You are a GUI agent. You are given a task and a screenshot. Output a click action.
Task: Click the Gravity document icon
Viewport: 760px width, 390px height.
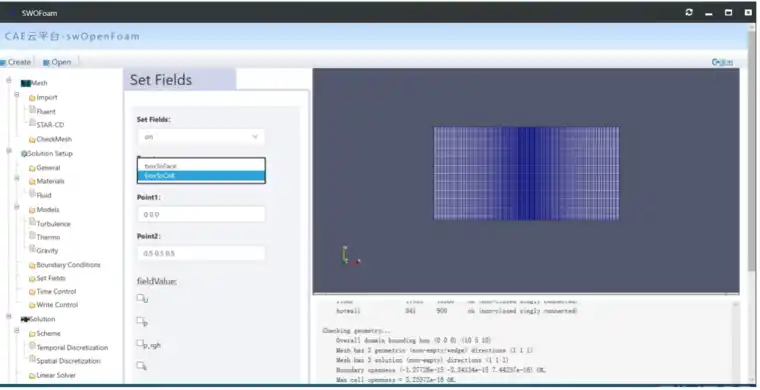pos(32,249)
